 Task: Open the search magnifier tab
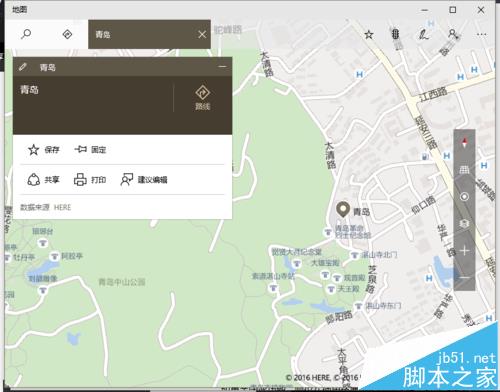pos(26,34)
